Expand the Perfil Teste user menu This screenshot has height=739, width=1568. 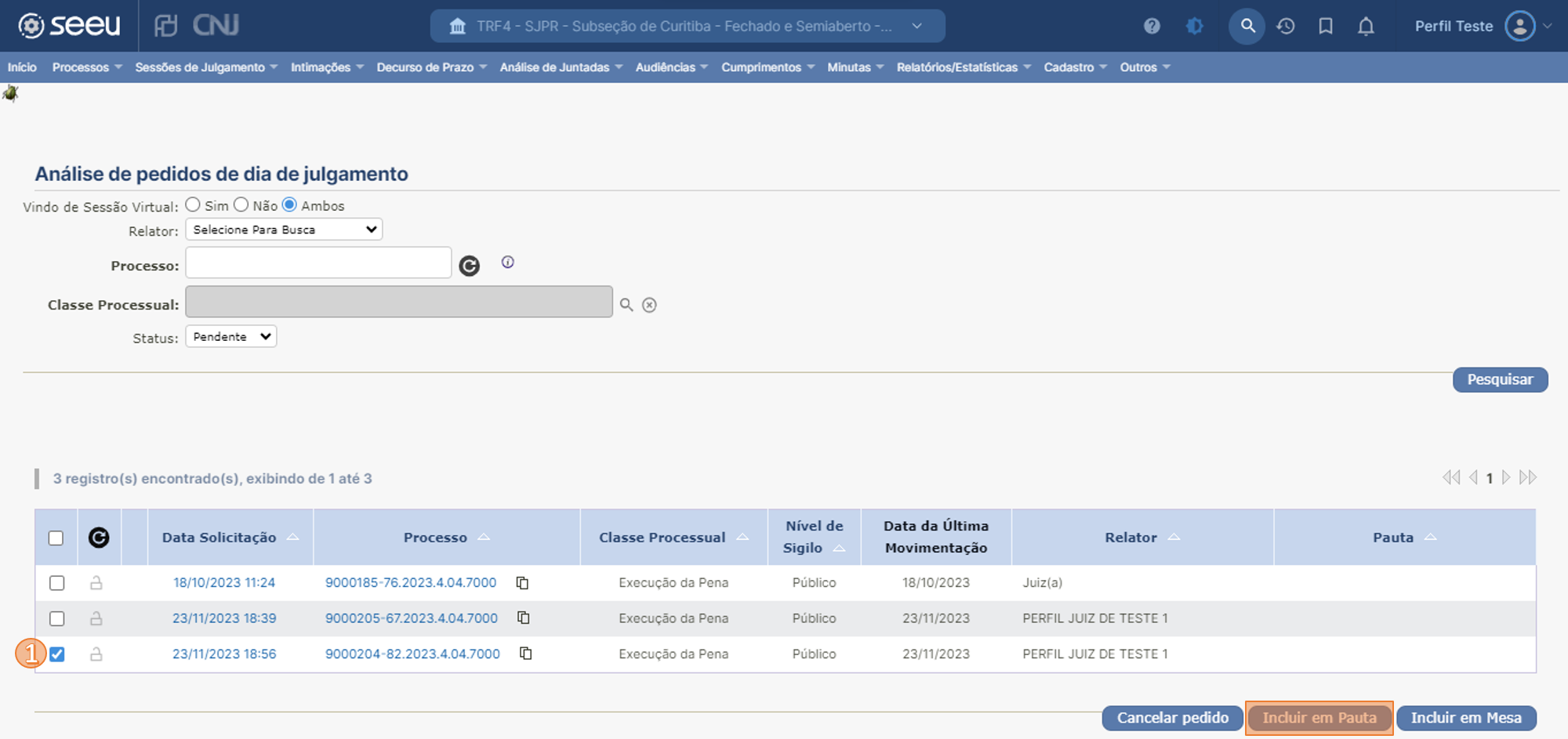click(x=1547, y=26)
